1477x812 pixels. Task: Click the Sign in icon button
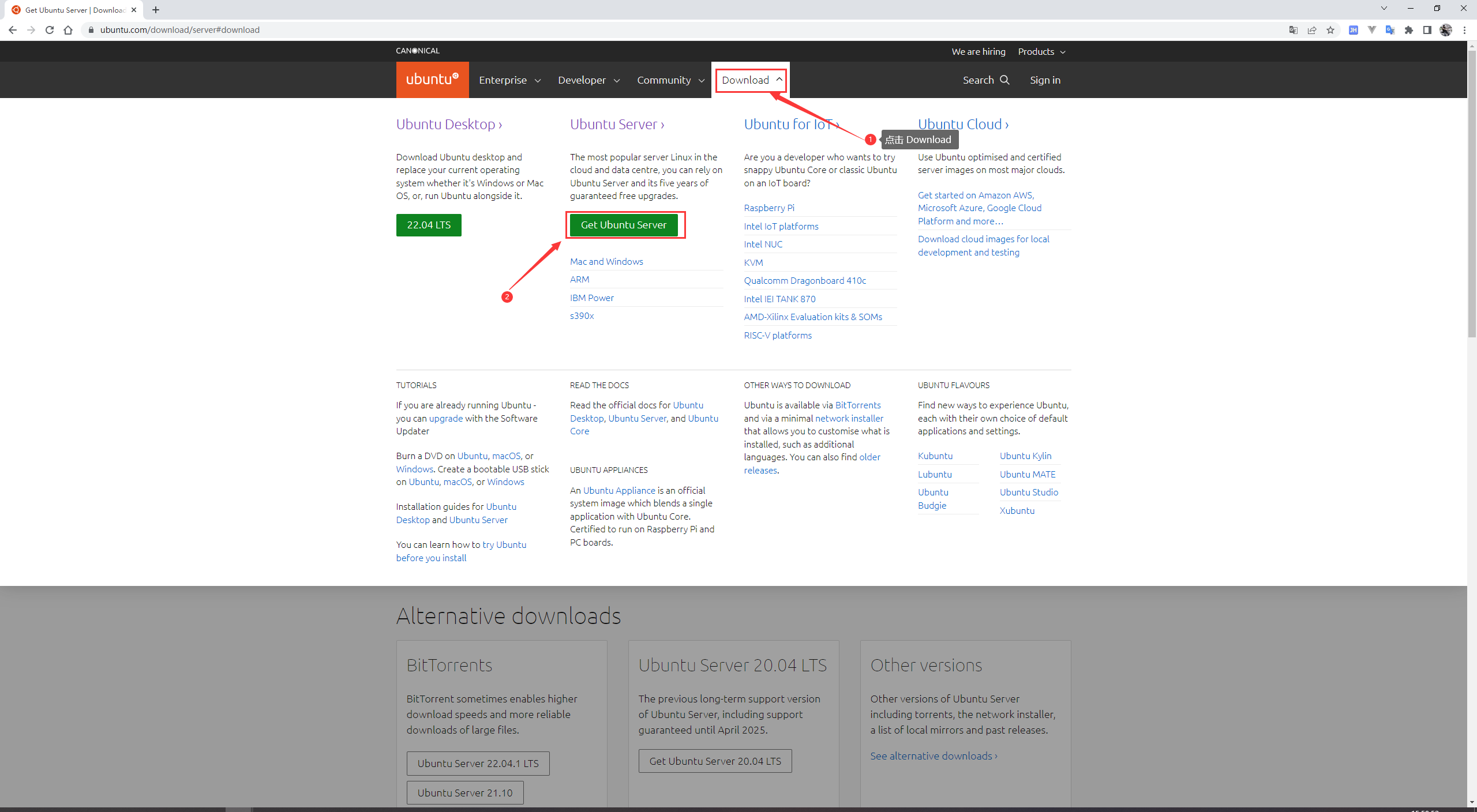[1044, 80]
